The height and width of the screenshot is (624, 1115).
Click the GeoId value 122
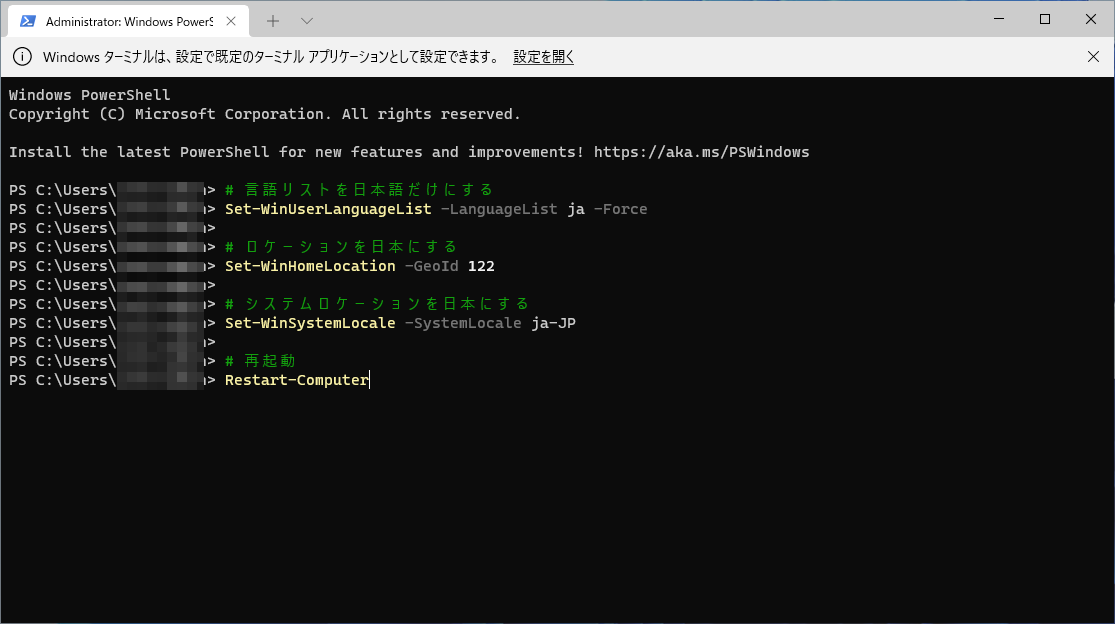[x=481, y=266]
